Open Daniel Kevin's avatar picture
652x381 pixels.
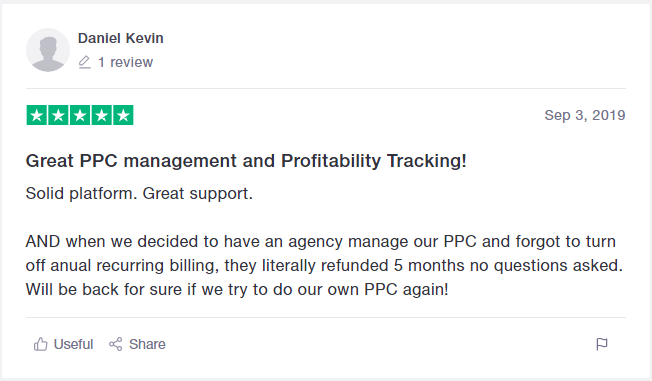pyautogui.click(x=48, y=50)
